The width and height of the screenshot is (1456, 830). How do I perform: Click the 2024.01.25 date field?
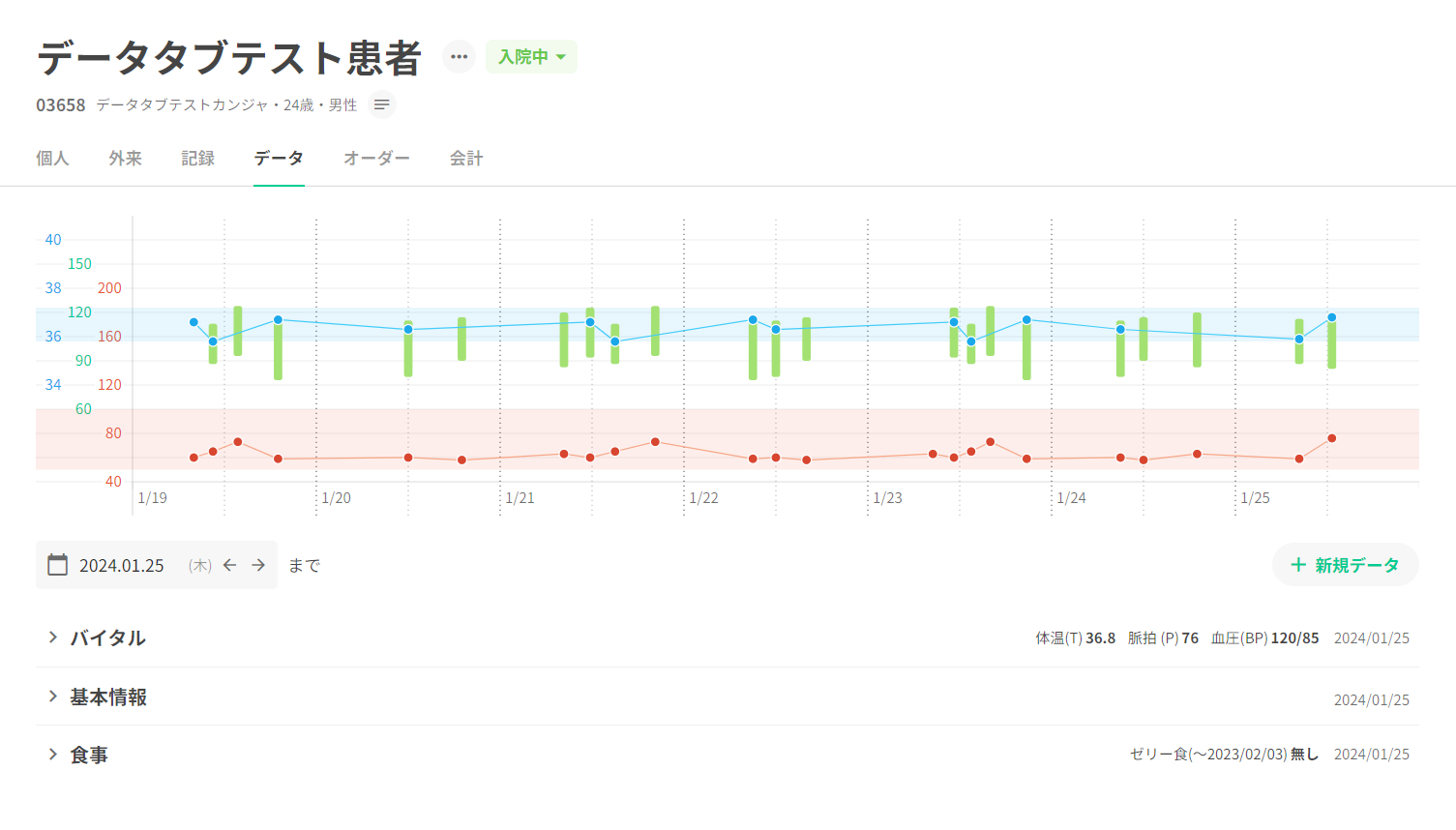pyautogui.click(x=122, y=566)
